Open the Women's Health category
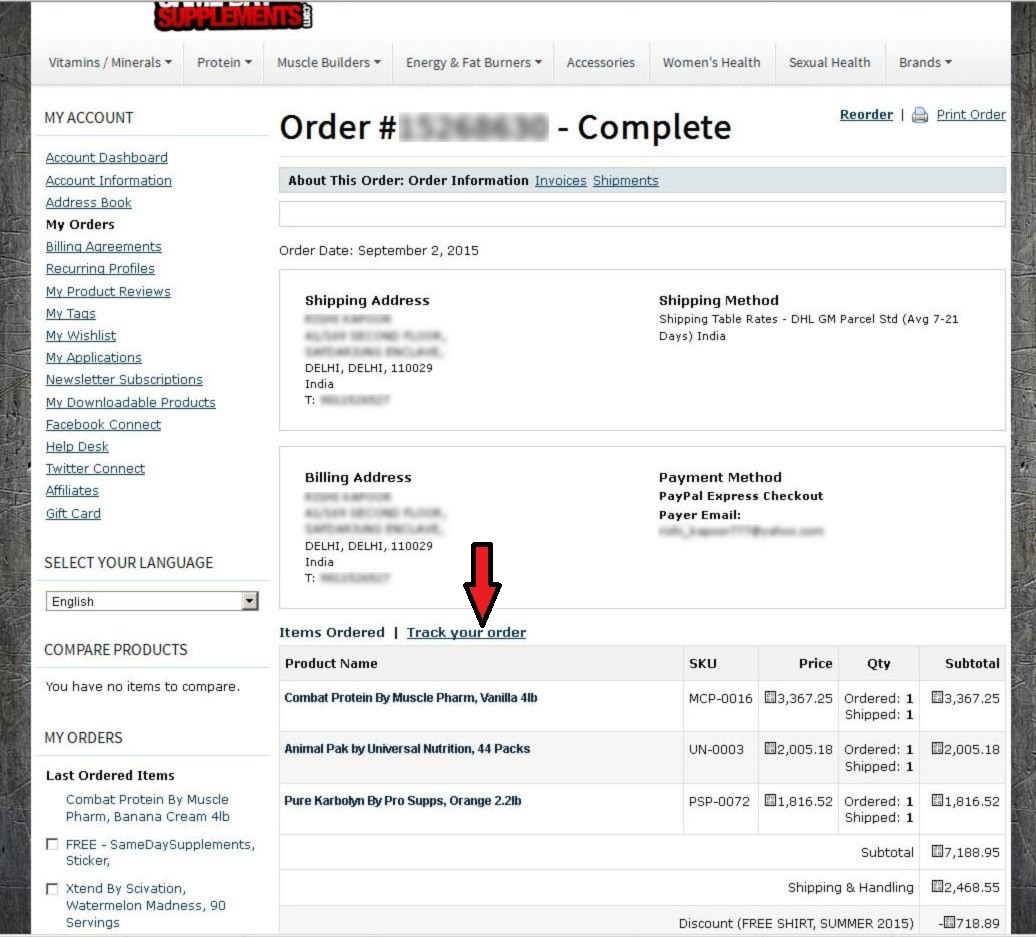Screen dimensions: 1036x937 point(712,63)
